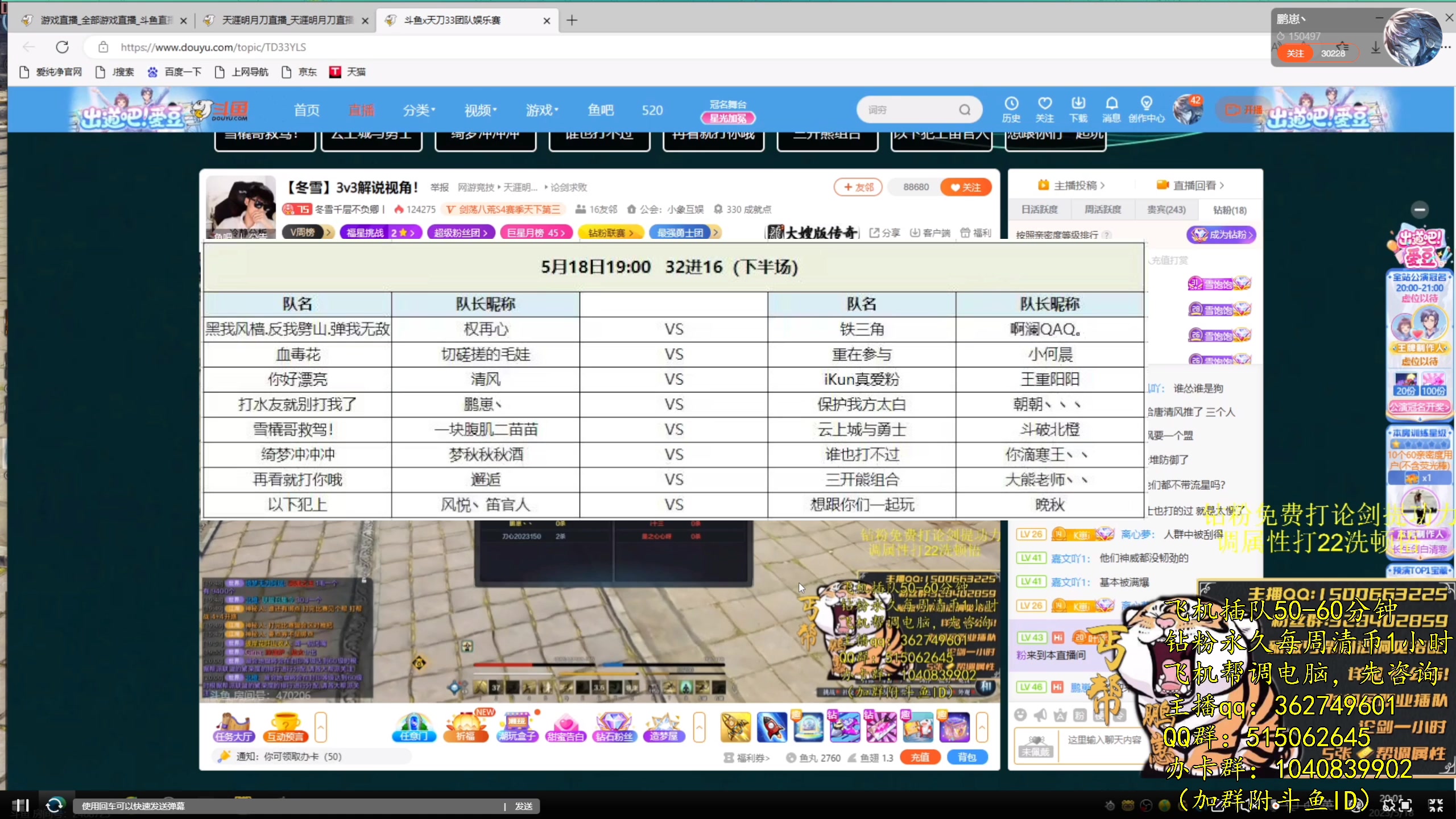Open the 消息 bell notification icon
The height and width of the screenshot is (819, 1456).
(1111, 109)
